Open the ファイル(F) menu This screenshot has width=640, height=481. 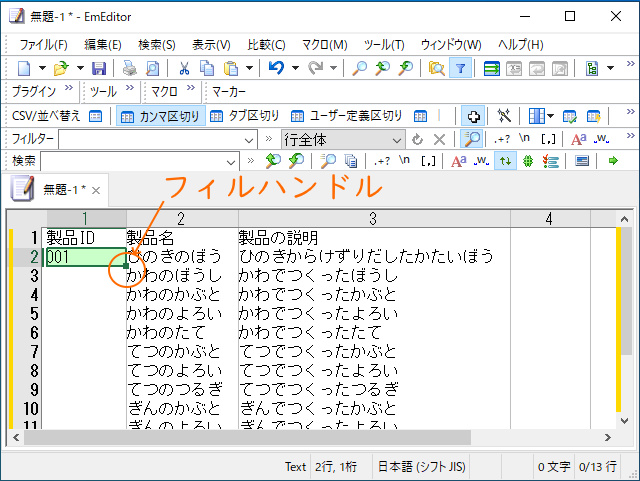pyautogui.click(x=43, y=45)
